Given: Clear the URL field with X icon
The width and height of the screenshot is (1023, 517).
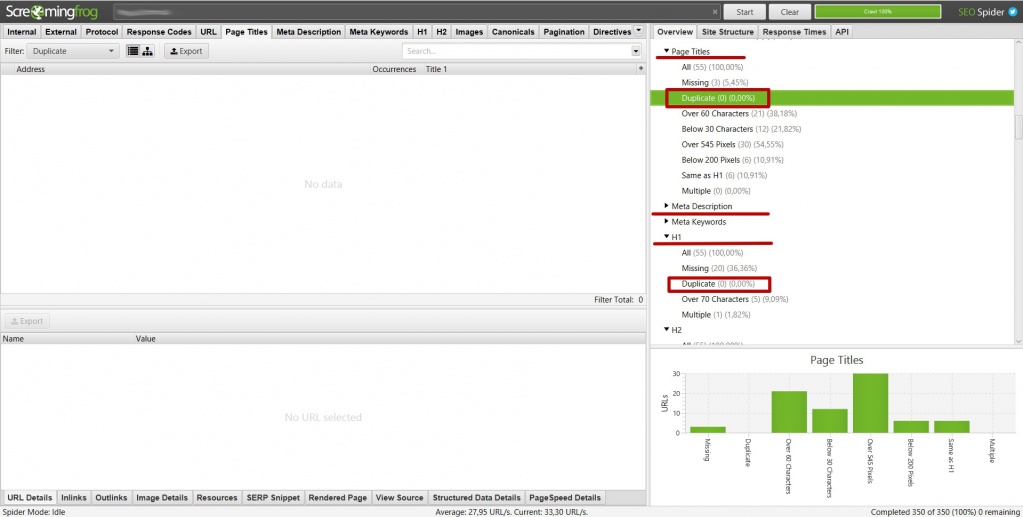Looking at the screenshot, I should (x=714, y=12).
